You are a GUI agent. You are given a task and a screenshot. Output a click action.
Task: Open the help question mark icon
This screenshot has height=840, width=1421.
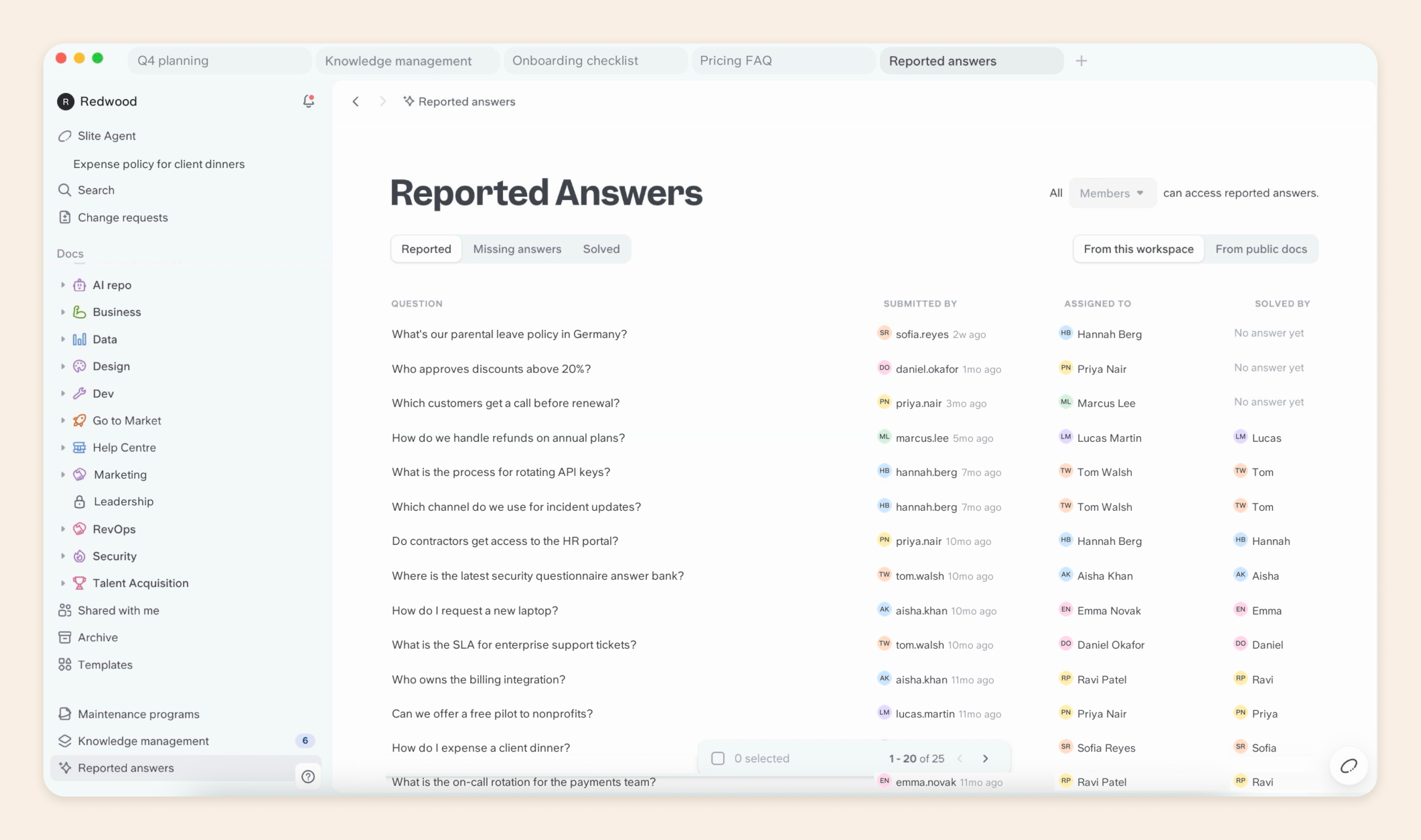click(x=308, y=776)
